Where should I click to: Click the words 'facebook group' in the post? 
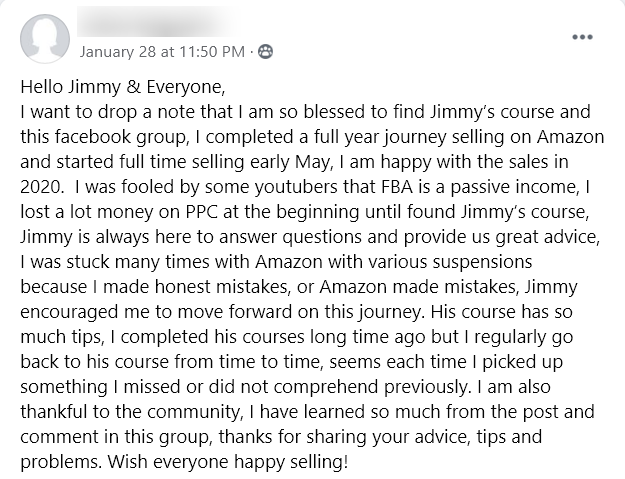[121, 137]
